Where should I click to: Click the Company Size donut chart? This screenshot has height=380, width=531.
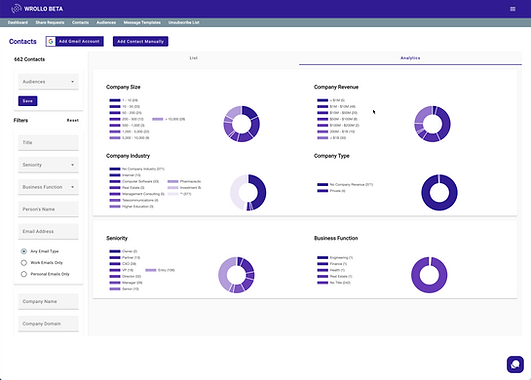click(x=241, y=124)
